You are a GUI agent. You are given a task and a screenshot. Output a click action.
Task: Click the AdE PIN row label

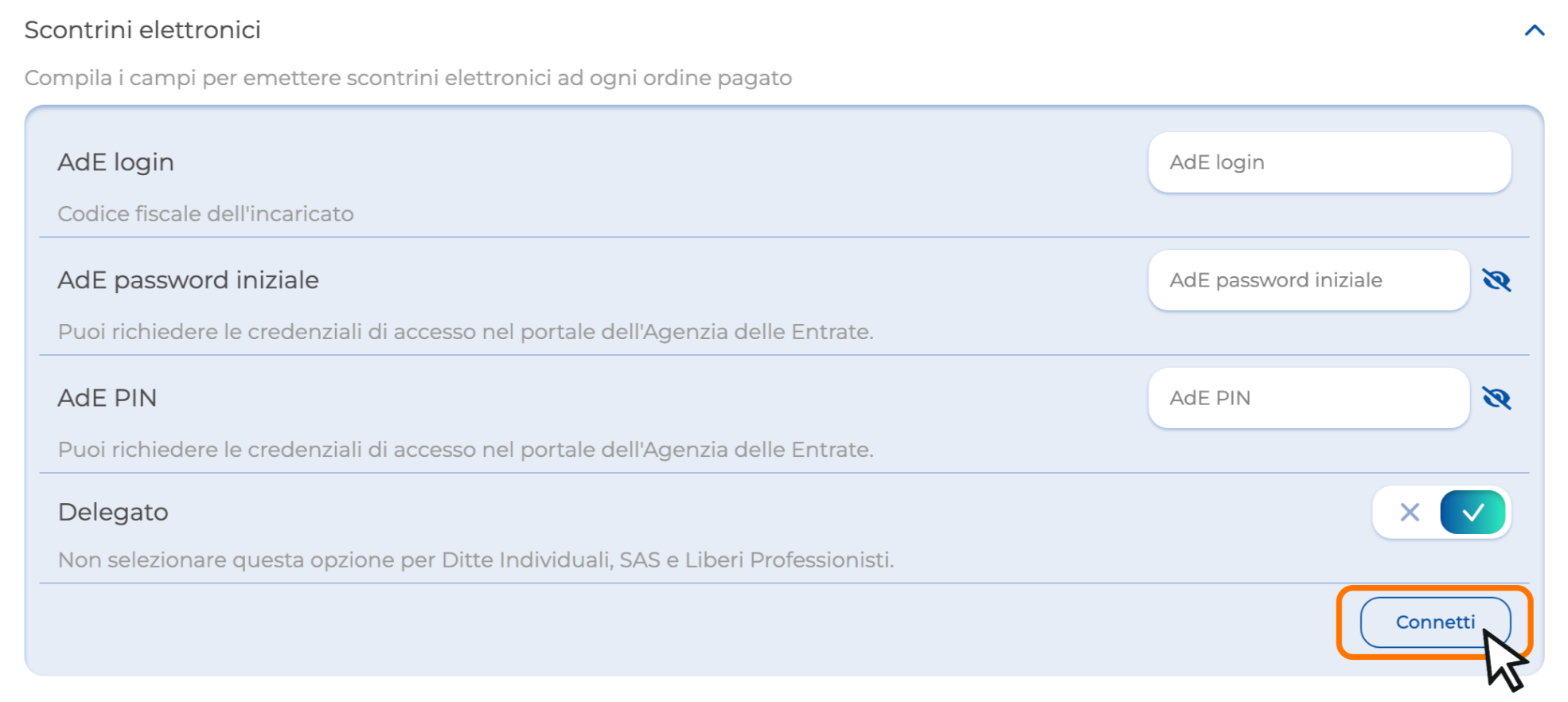pyautogui.click(x=107, y=398)
